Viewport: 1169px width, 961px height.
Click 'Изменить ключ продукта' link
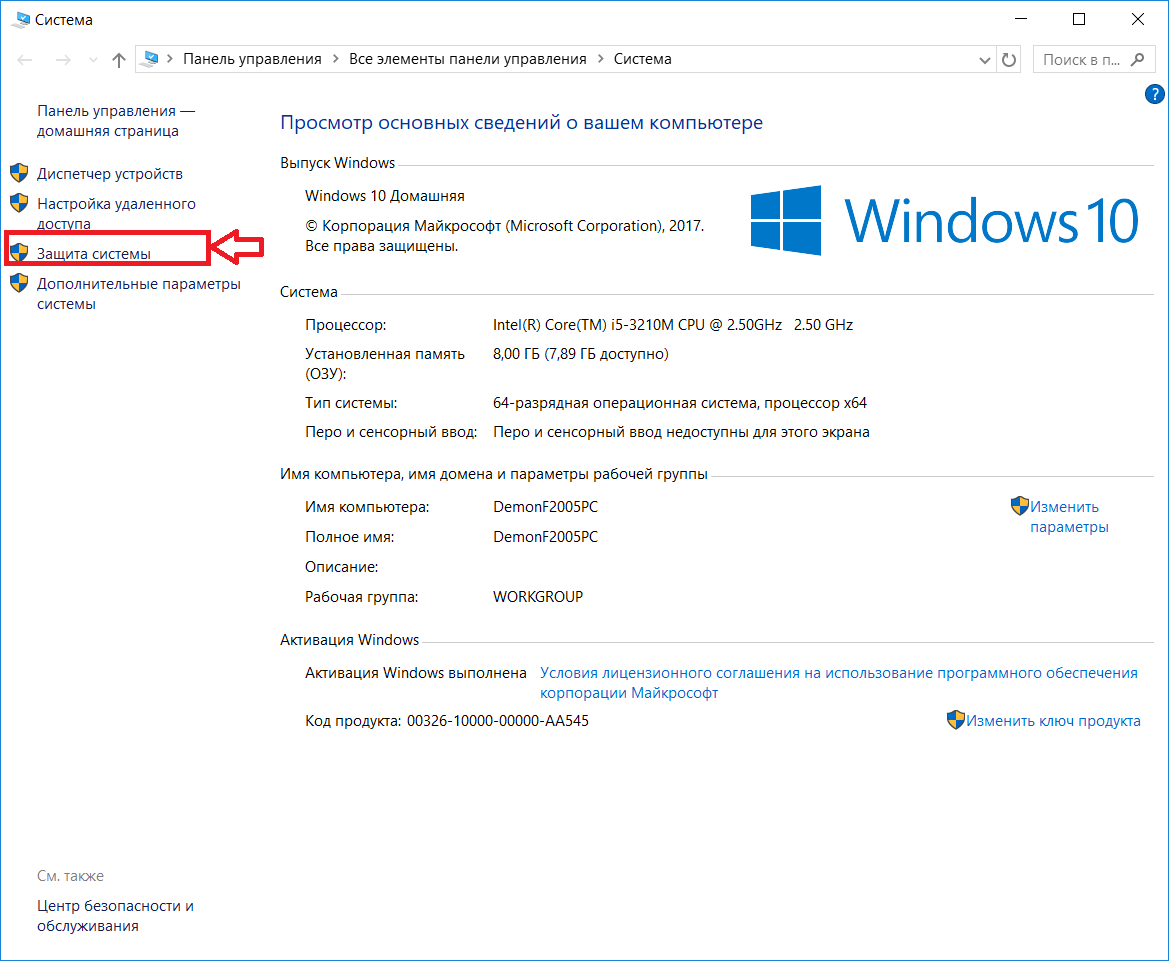[1053, 721]
